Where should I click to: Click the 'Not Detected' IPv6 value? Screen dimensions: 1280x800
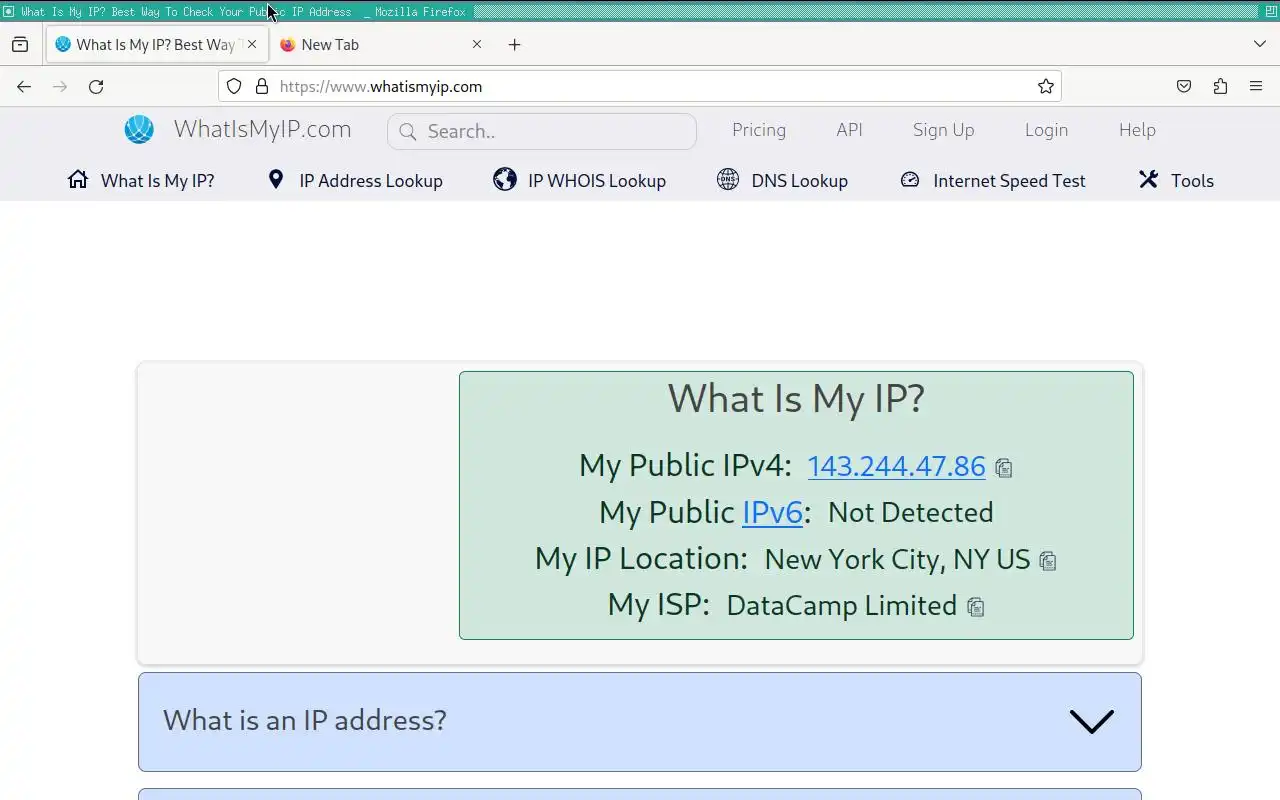coord(911,512)
